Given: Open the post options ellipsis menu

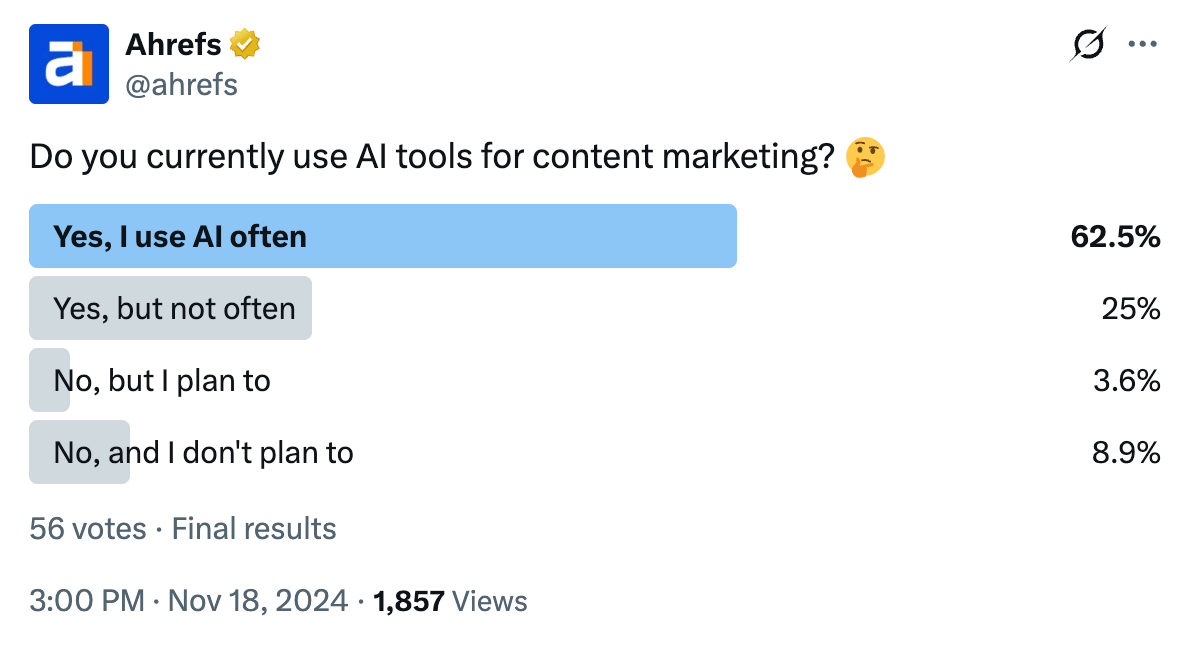Looking at the screenshot, I should 1142,43.
